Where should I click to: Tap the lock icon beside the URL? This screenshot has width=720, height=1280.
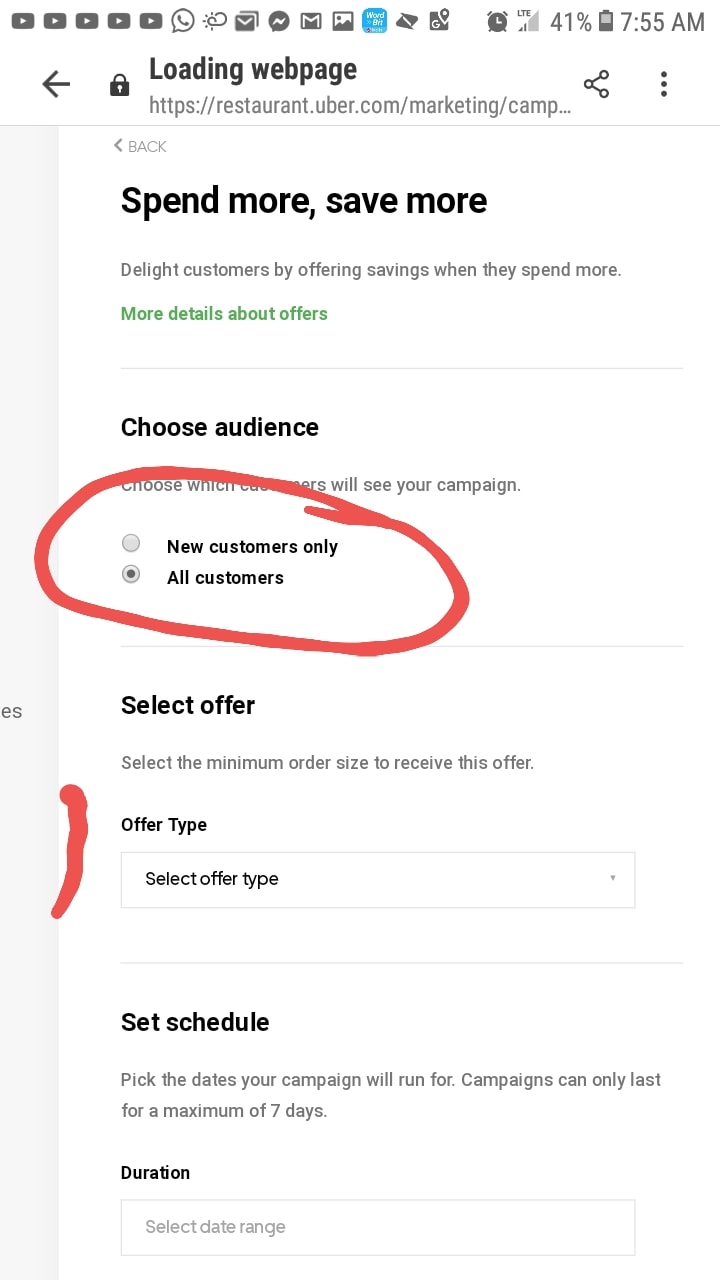tap(119, 85)
